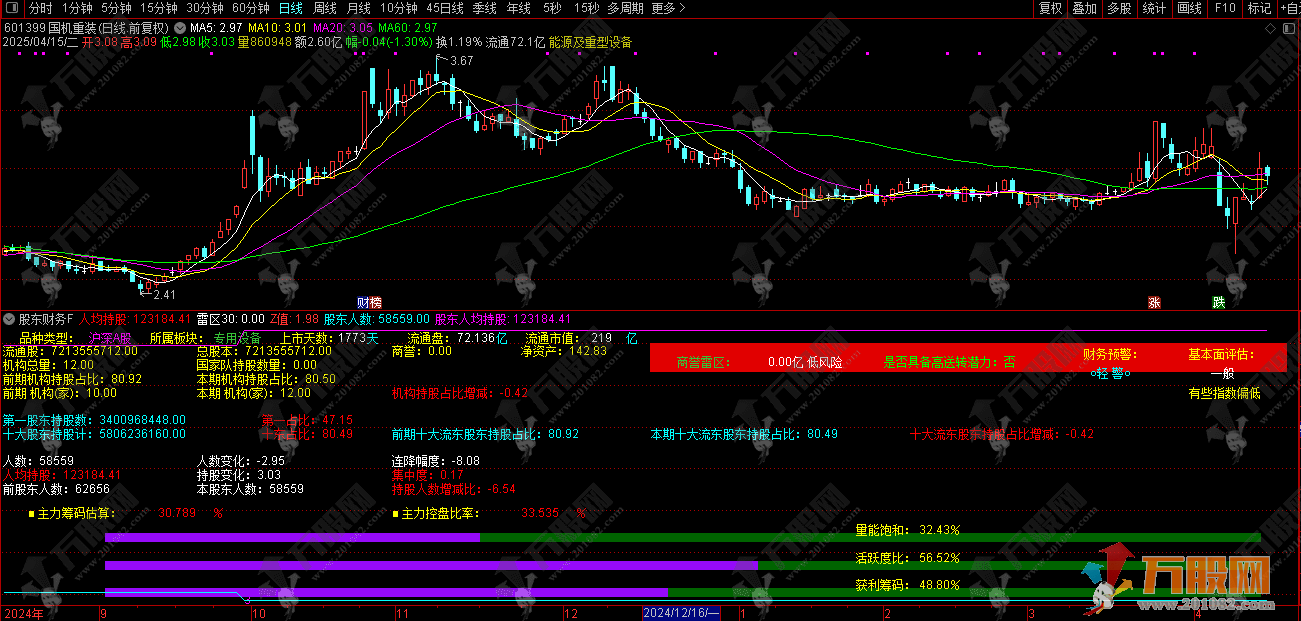
Task: Click the 叠加 overlay button
Action: click(x=1085, y=8)
